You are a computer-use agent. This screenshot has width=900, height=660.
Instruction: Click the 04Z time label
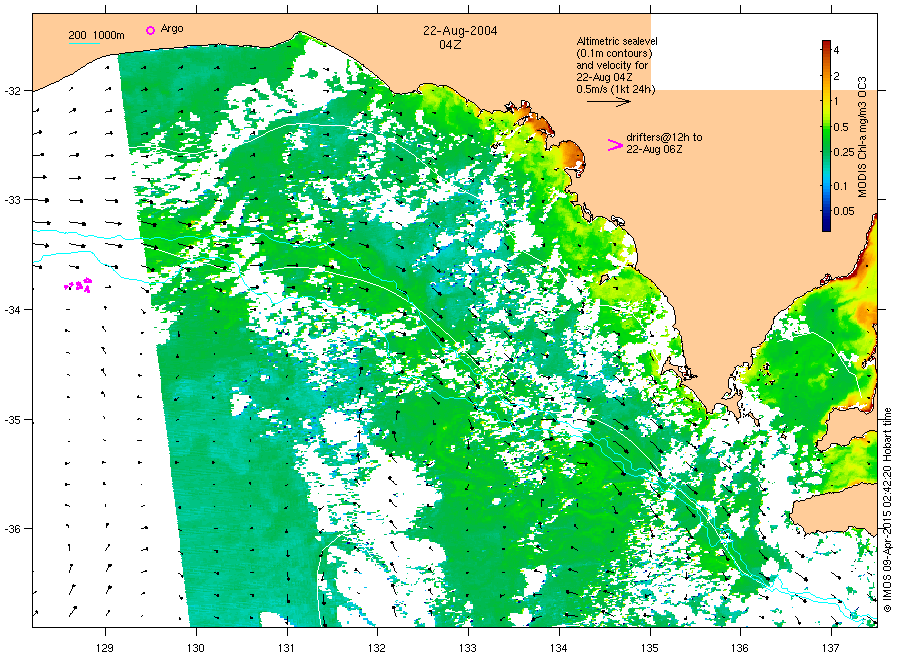[x=450, y=45]
